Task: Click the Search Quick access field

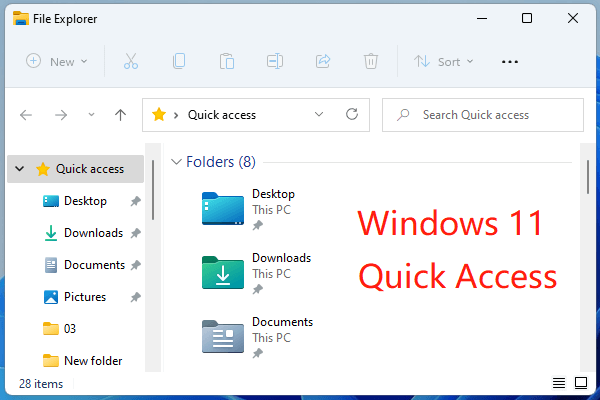Action: [483, 115]
